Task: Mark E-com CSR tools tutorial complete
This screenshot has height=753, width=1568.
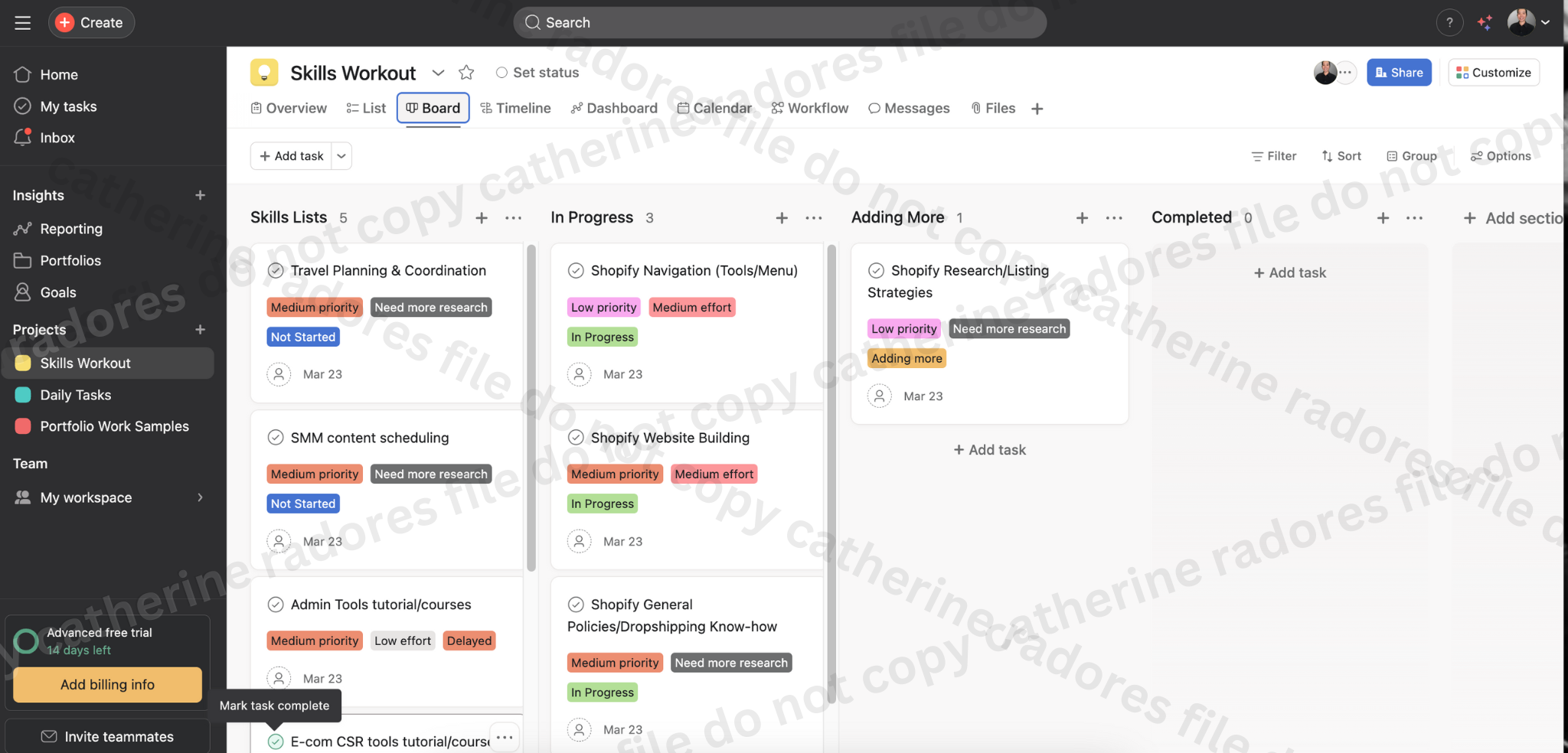Action: coord(276,742)
